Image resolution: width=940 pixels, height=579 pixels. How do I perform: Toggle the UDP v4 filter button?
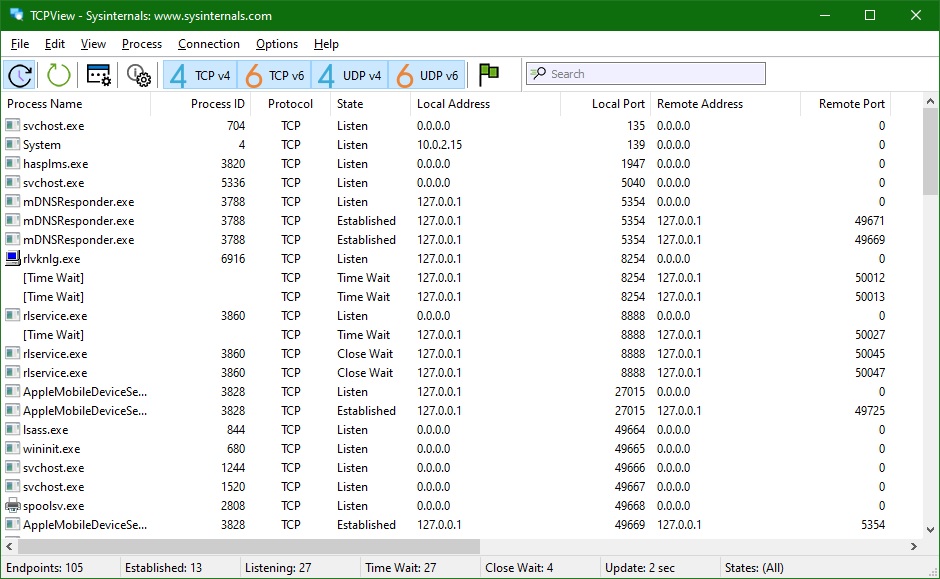click(350, 76)
